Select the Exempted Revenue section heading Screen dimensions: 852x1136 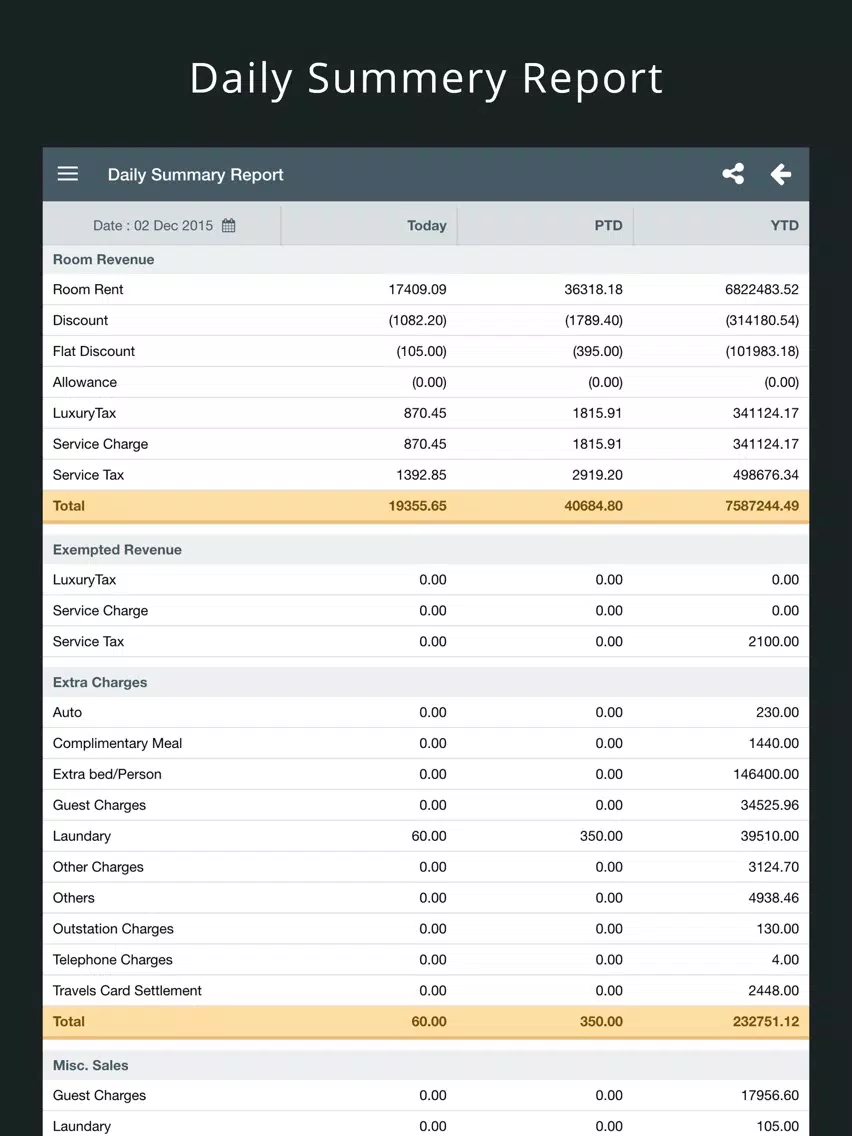tap(117, 550)
